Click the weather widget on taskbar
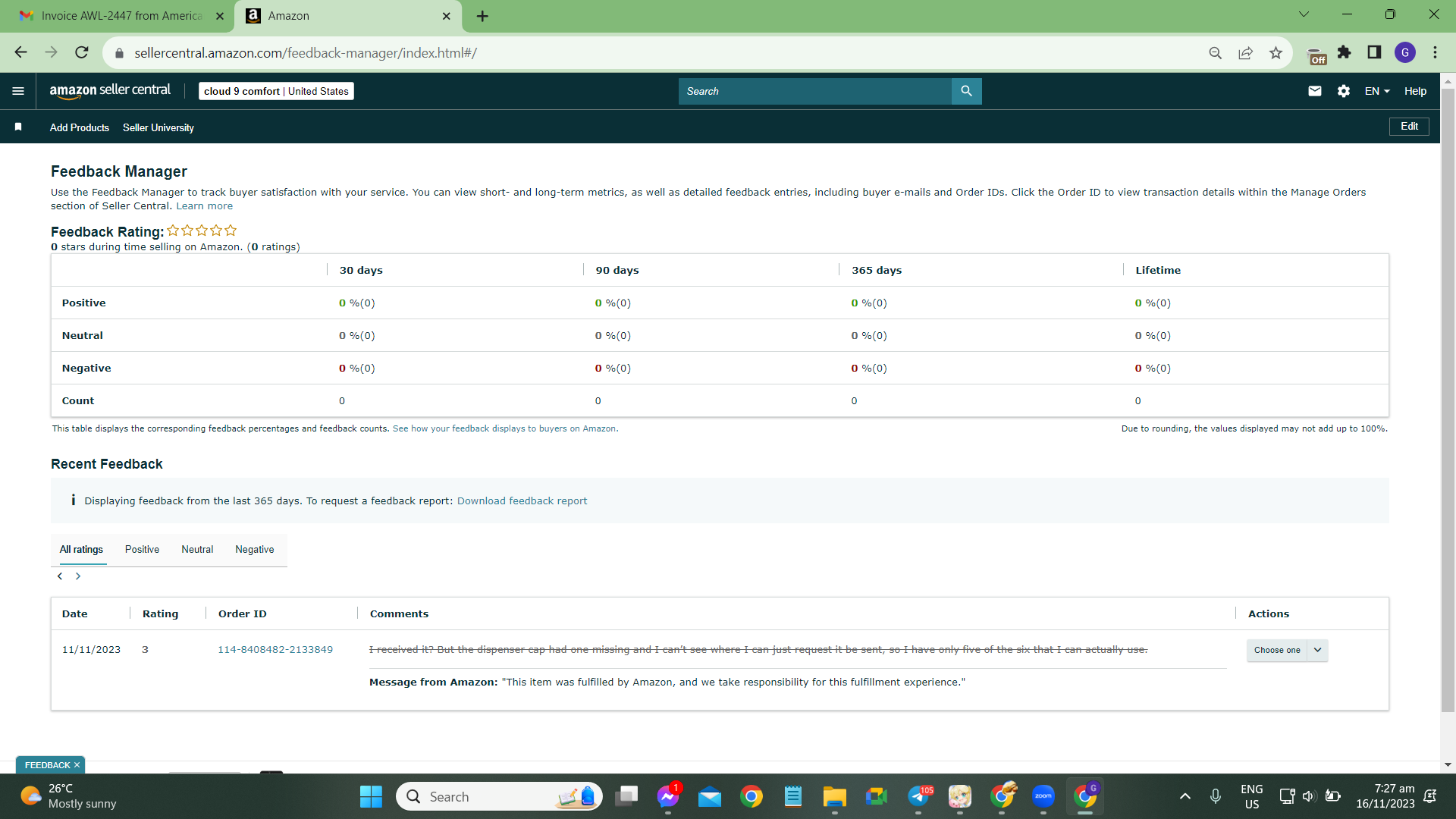The width and height of the screenshot is (1456, 819). [68, 796]
